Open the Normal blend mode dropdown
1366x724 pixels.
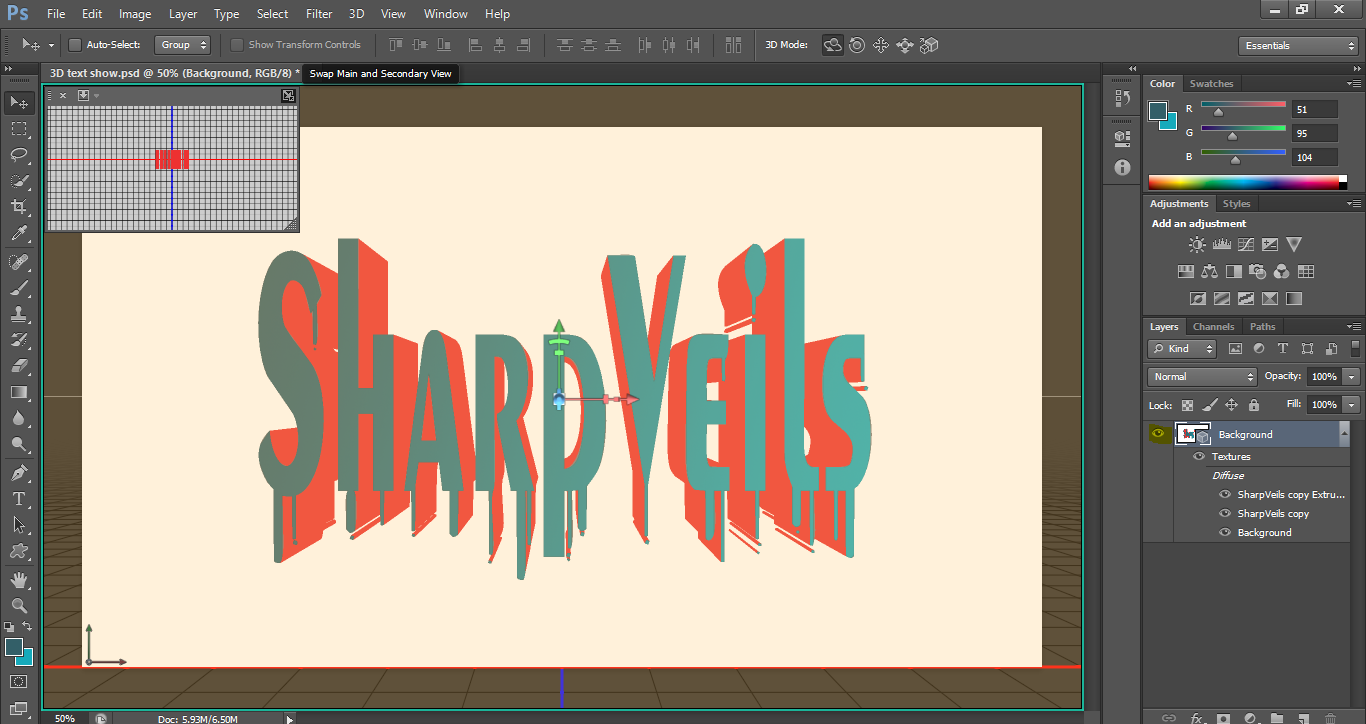tap(1203, 377)
